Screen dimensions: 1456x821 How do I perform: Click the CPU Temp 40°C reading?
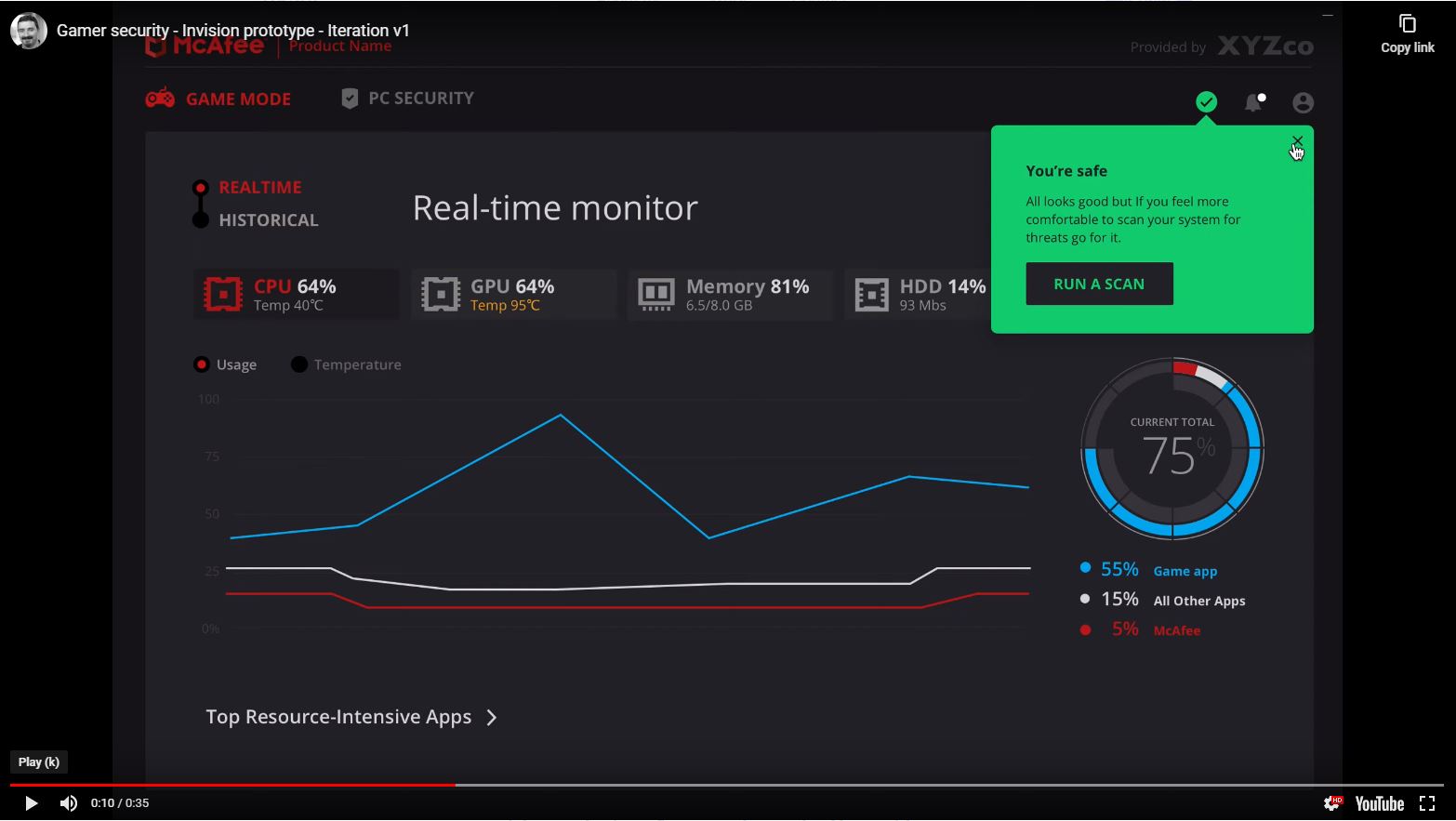point(288,306)
